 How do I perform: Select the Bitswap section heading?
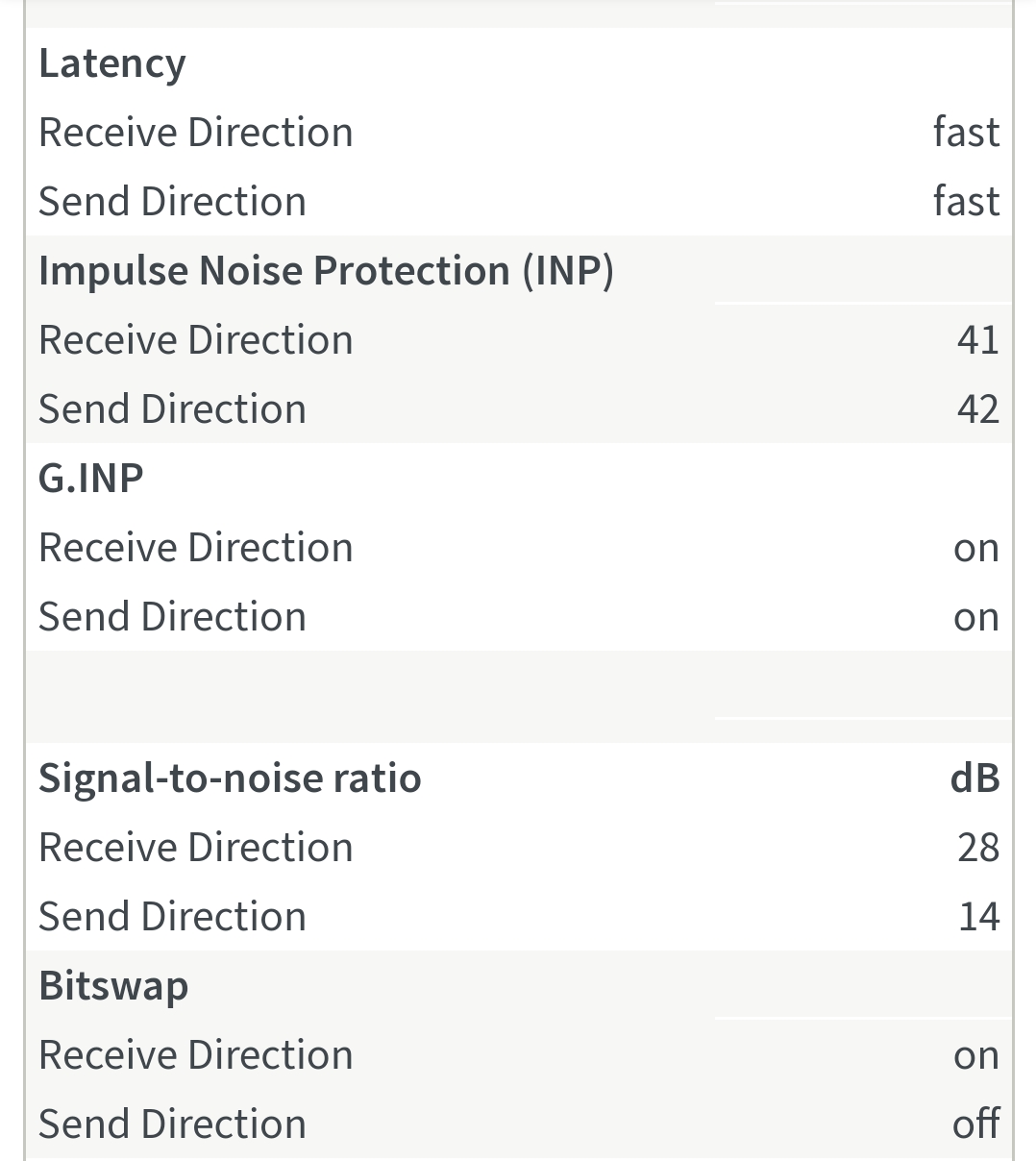113,986
